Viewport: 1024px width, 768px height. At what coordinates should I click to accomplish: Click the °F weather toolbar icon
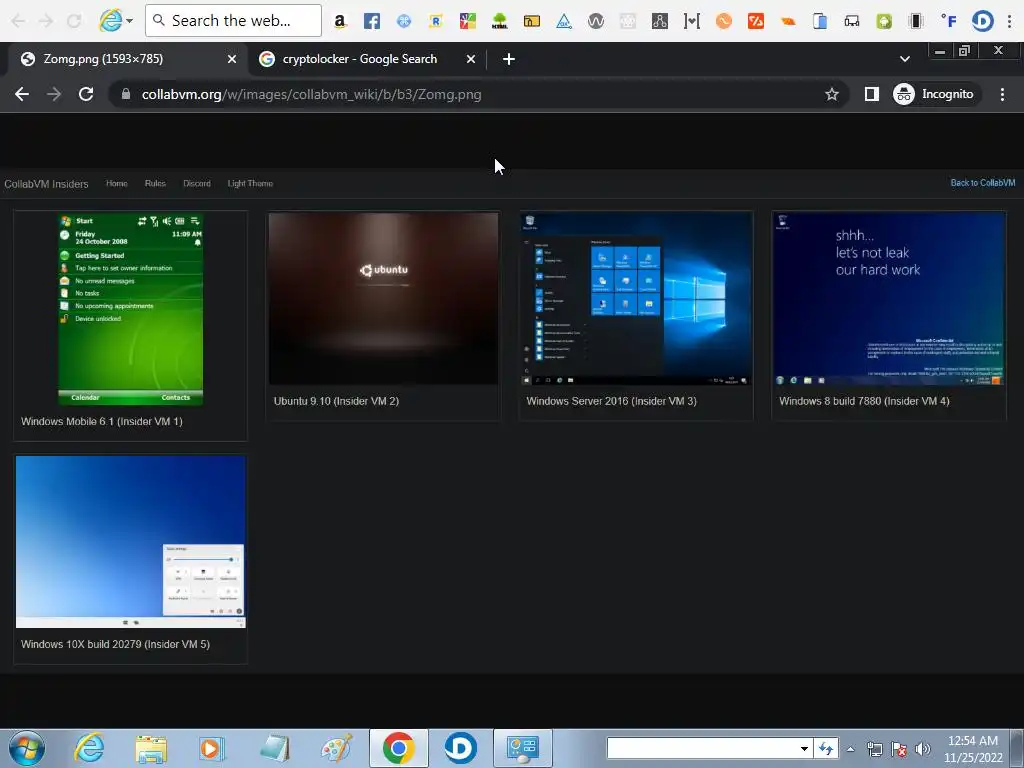coord(949,21)
